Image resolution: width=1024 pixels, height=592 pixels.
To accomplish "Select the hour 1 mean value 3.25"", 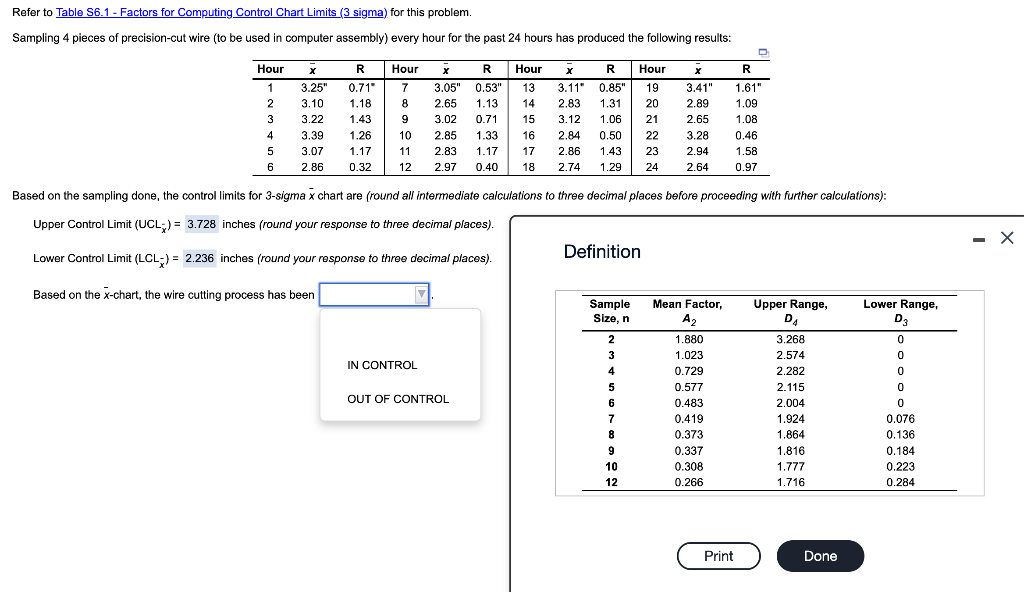I will click(x=314, y=88).
